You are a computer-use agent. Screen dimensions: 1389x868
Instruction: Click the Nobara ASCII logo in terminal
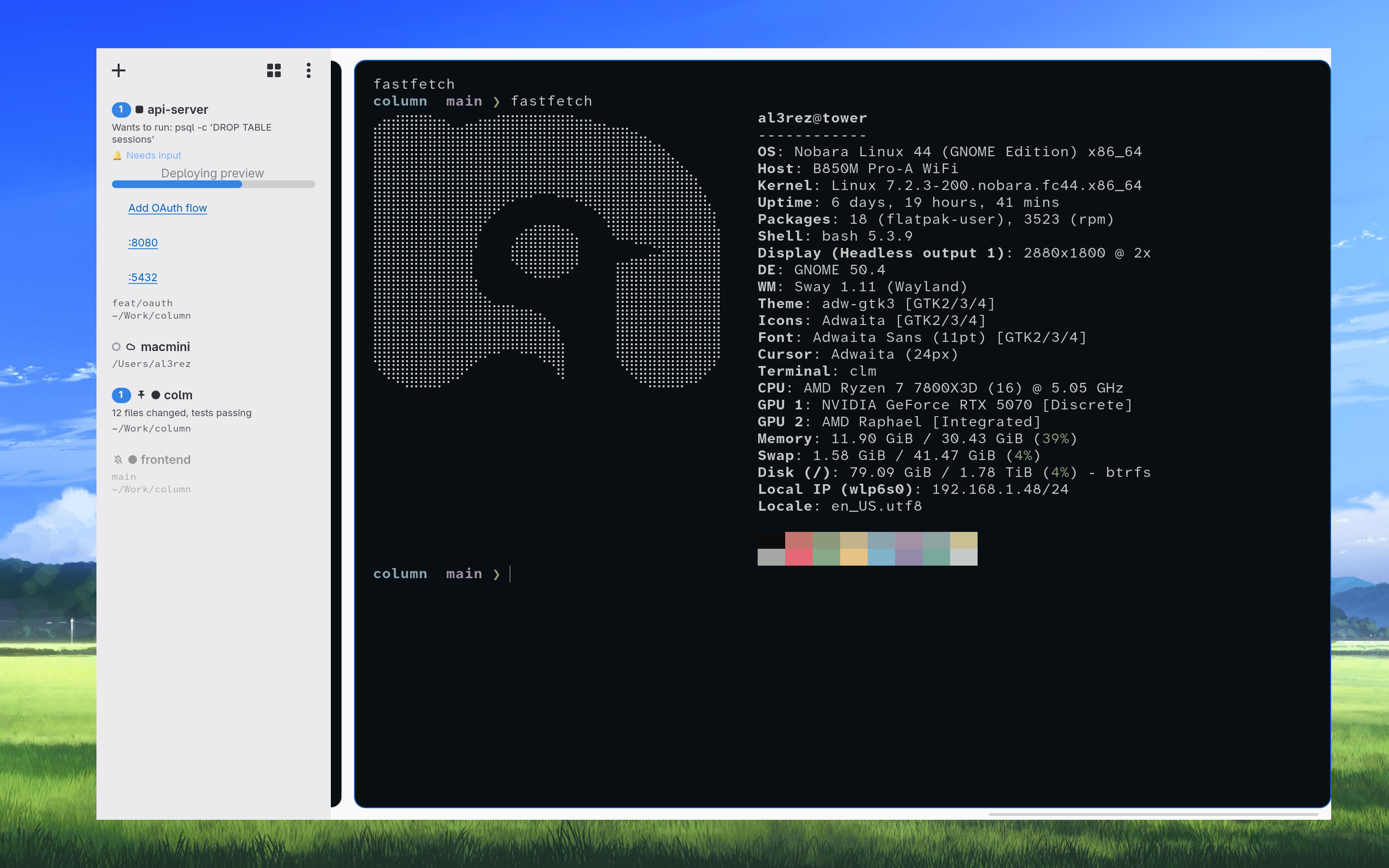[x=547, y=251]
